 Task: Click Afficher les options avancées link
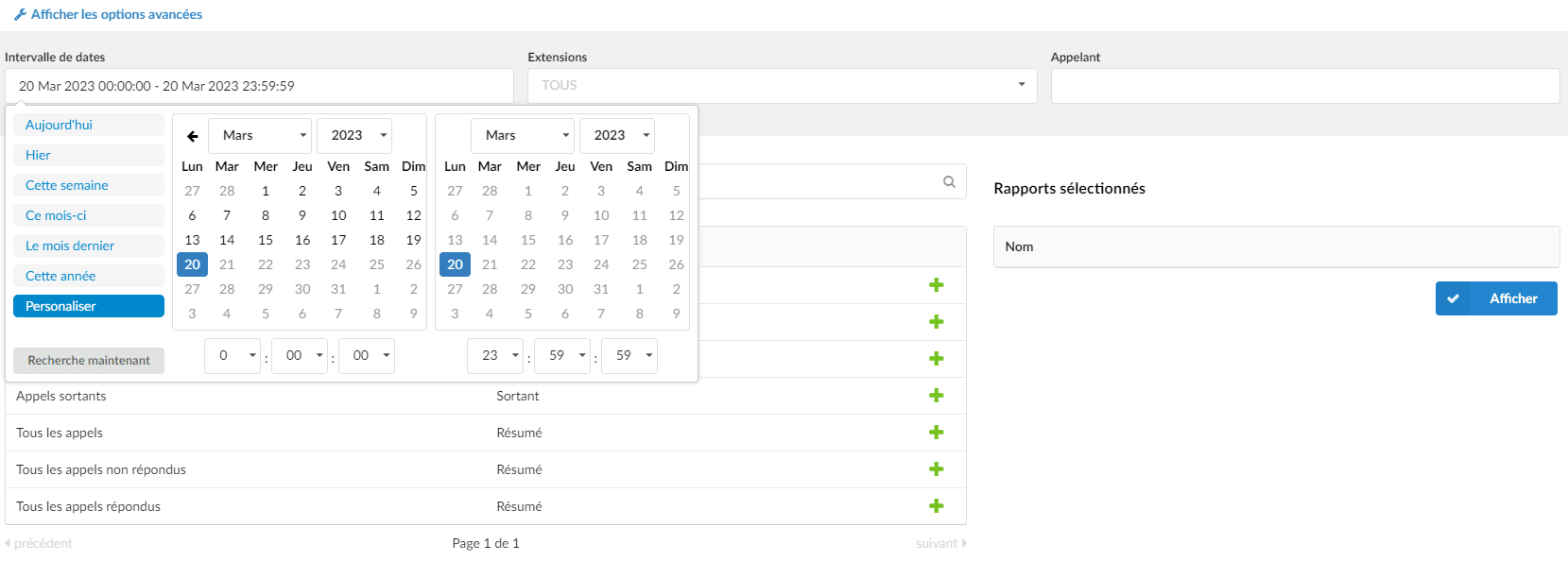coord(116,14)
